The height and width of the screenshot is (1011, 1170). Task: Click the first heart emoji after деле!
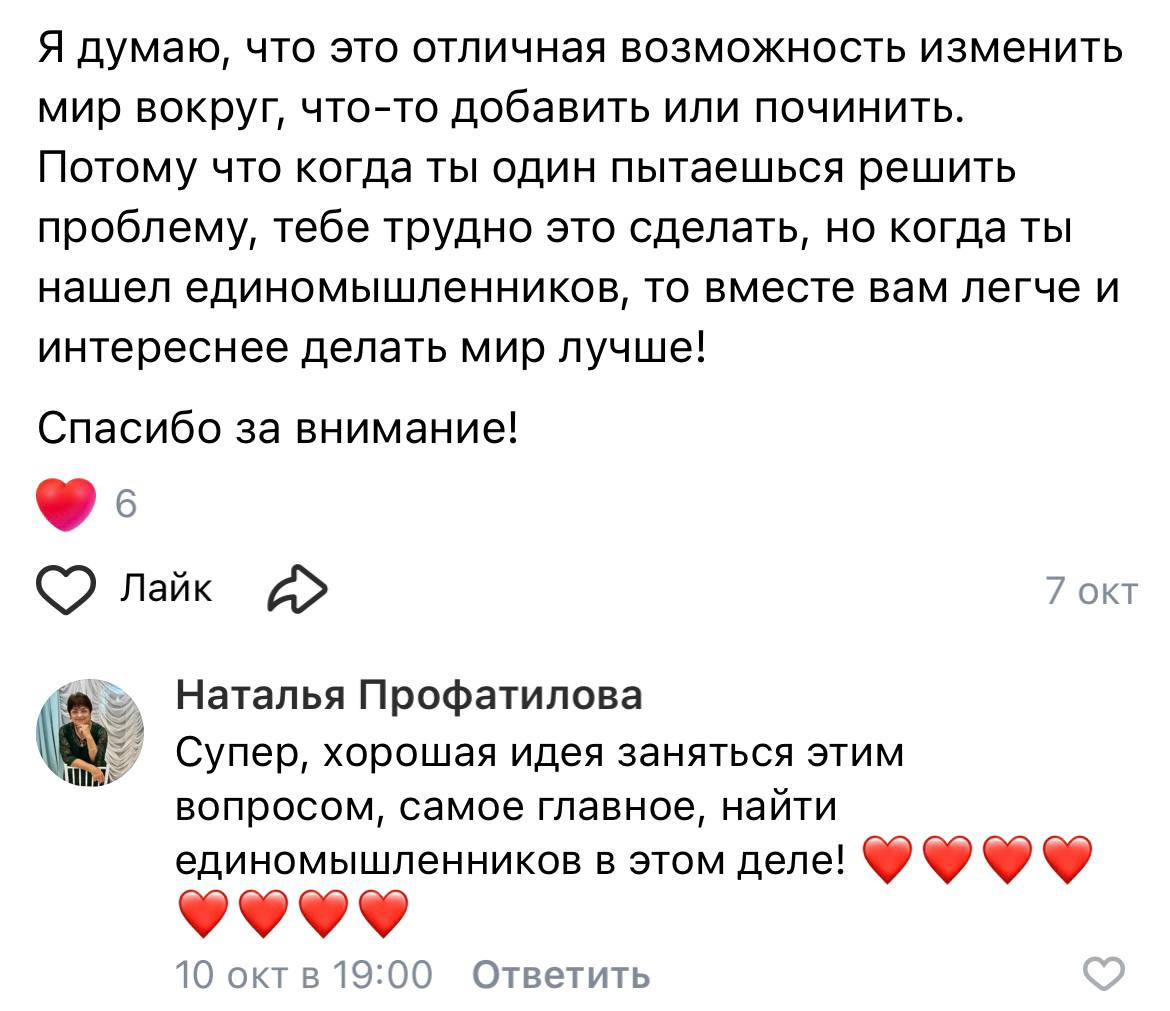pyautogui.click(x=887, y=861)
